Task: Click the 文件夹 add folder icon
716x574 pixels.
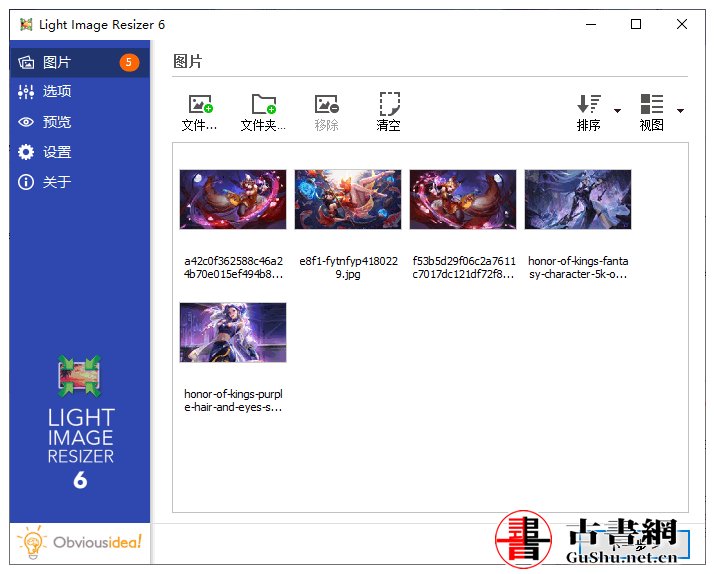Action: [263, 105]
